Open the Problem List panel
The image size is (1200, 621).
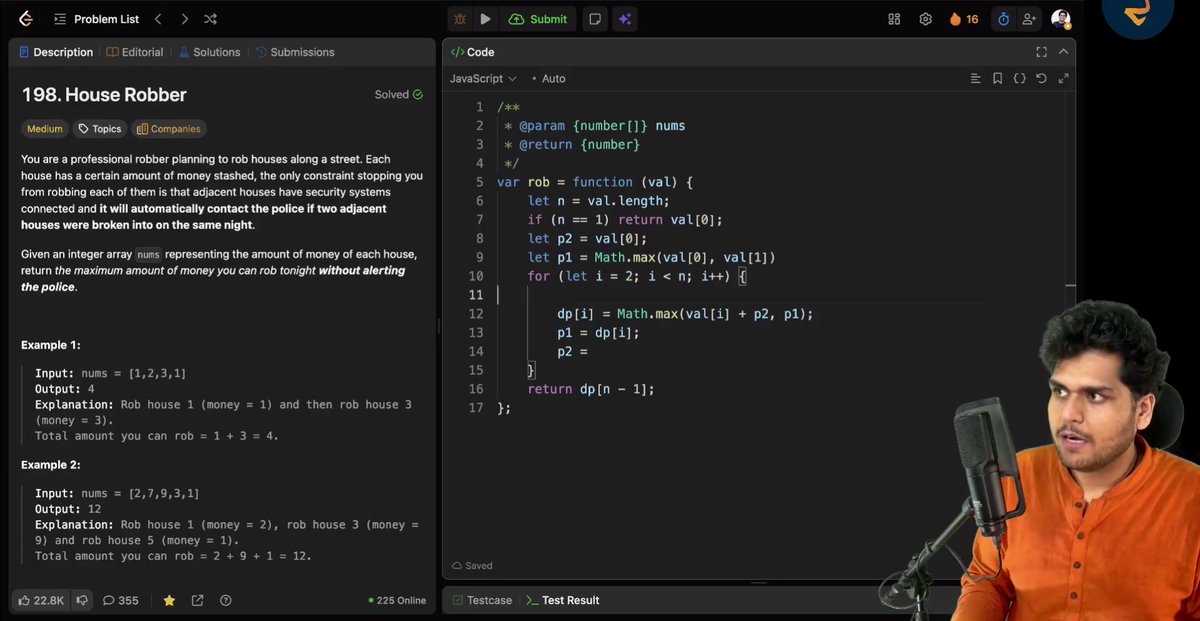click(96, 19)
